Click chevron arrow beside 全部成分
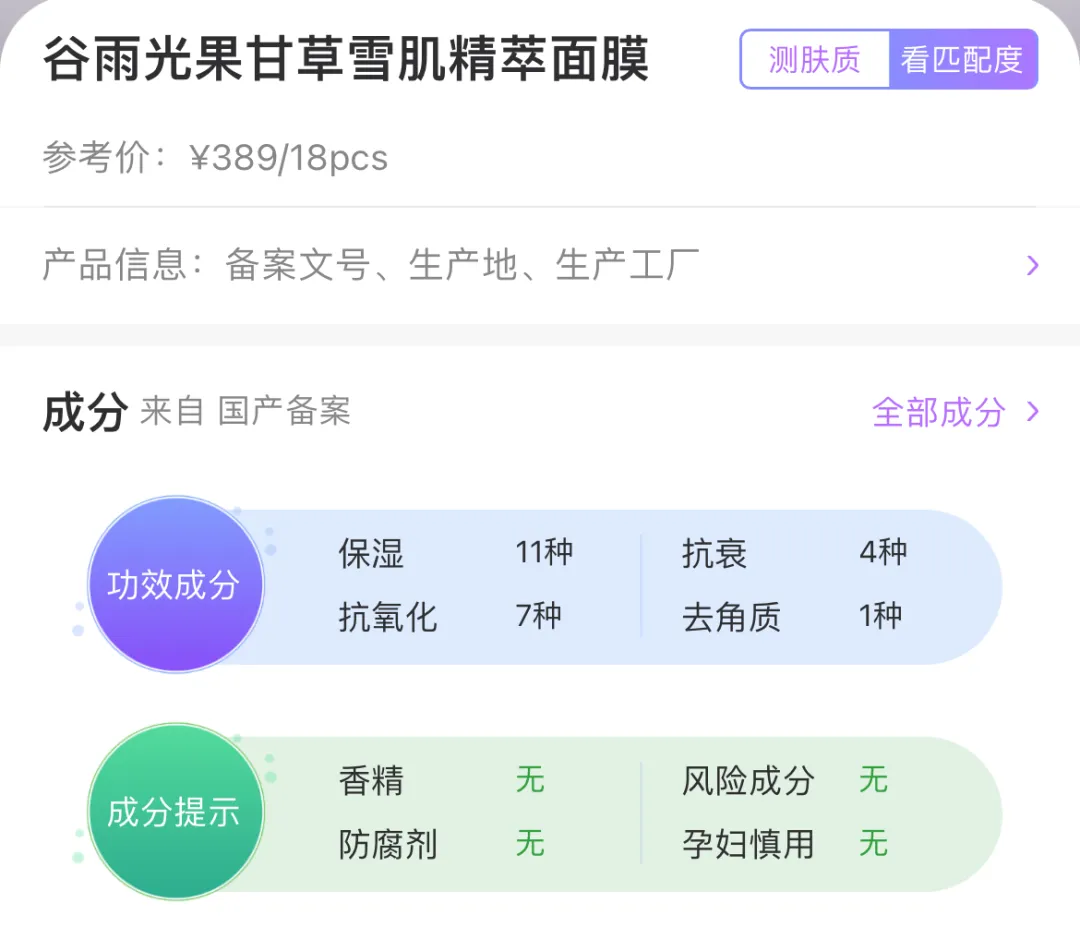Viewport: 1080px width, 927px height. 1034,412
